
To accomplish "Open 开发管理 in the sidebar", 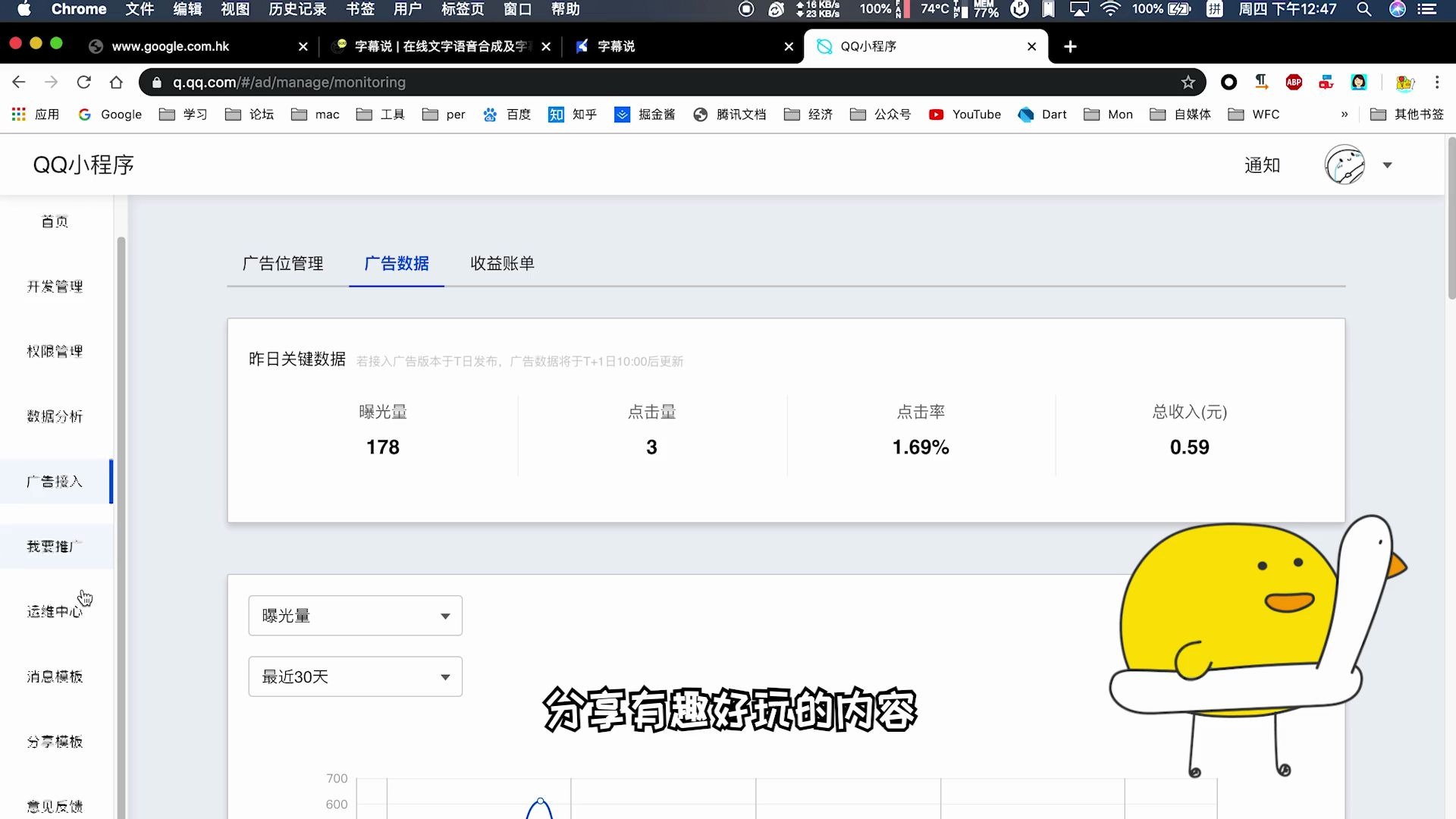I will [55, 287].
